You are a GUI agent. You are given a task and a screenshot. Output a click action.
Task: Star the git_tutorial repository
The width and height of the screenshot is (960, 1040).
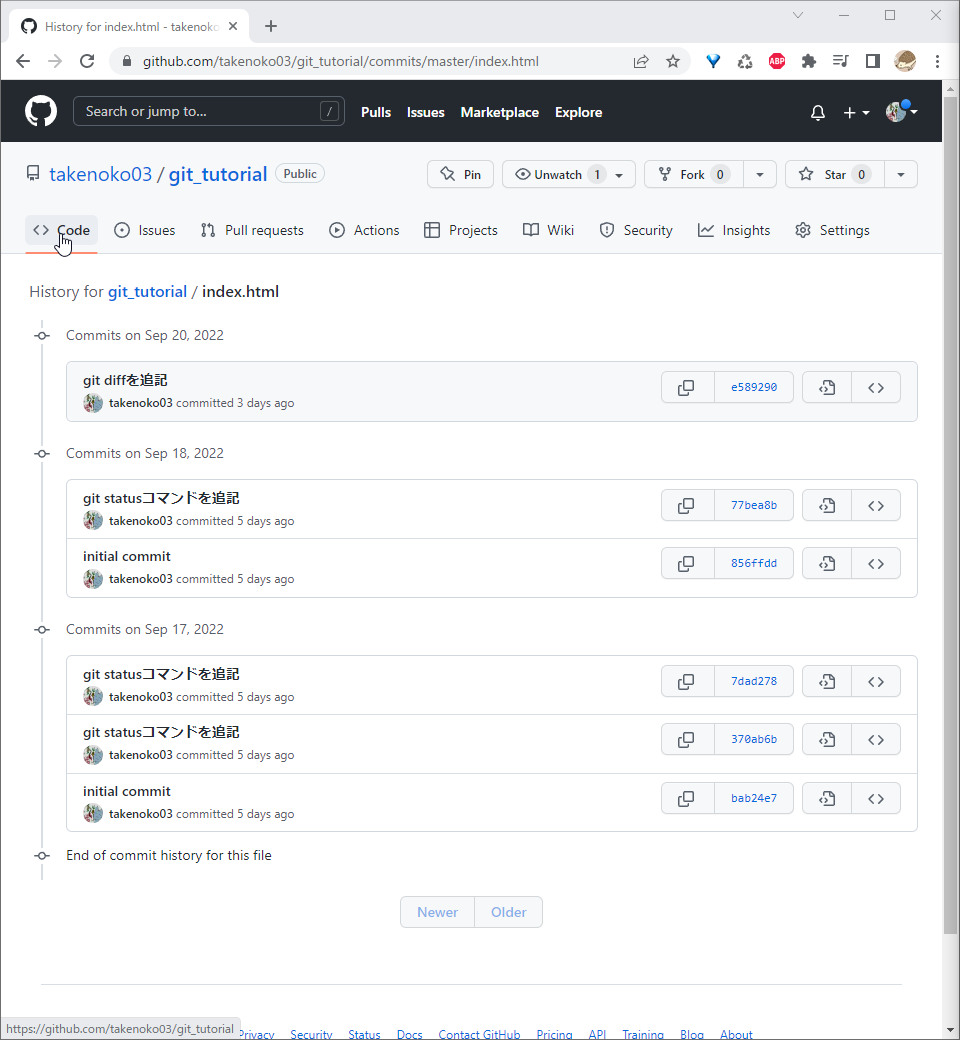tap(835, 175)
